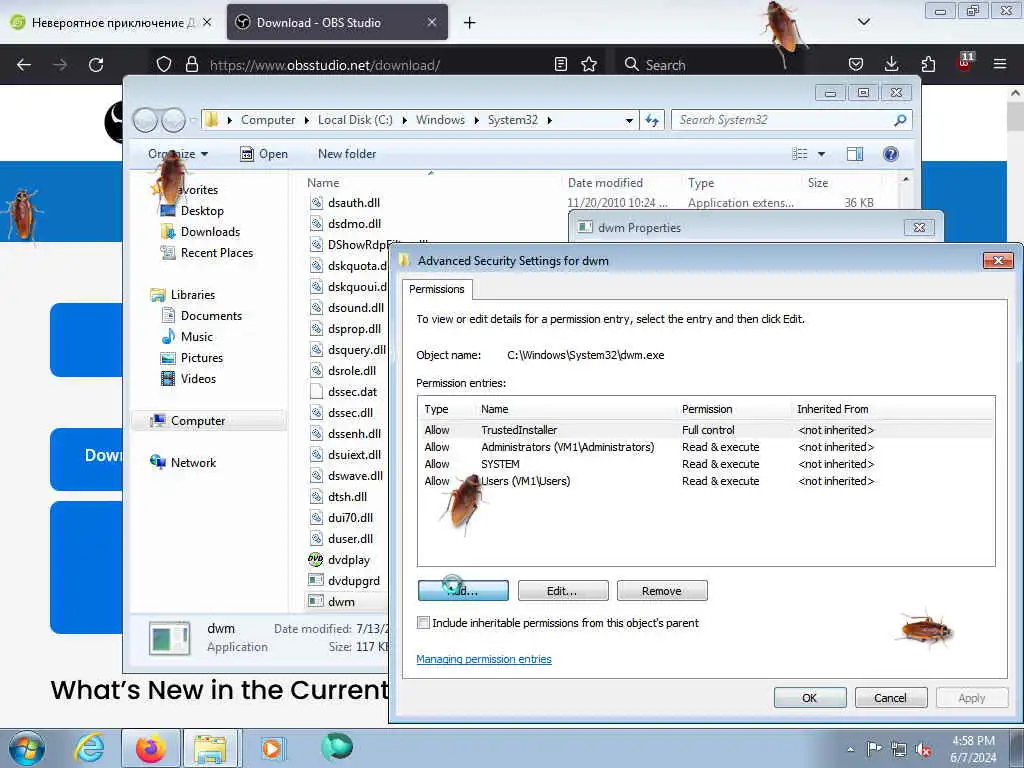The height and width of the screenshot is (768, 1024).
Task: Show hidden tray icons arrow
Action: tap(850, 750)
